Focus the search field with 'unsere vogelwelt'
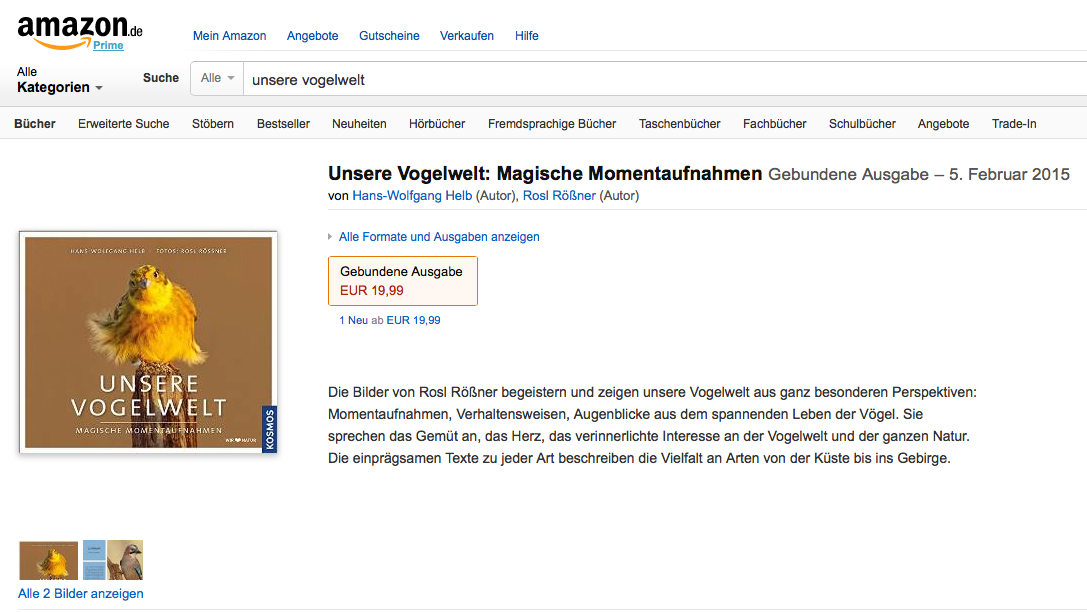Viewport: 1087px width, 612px height. click(666, 79)
